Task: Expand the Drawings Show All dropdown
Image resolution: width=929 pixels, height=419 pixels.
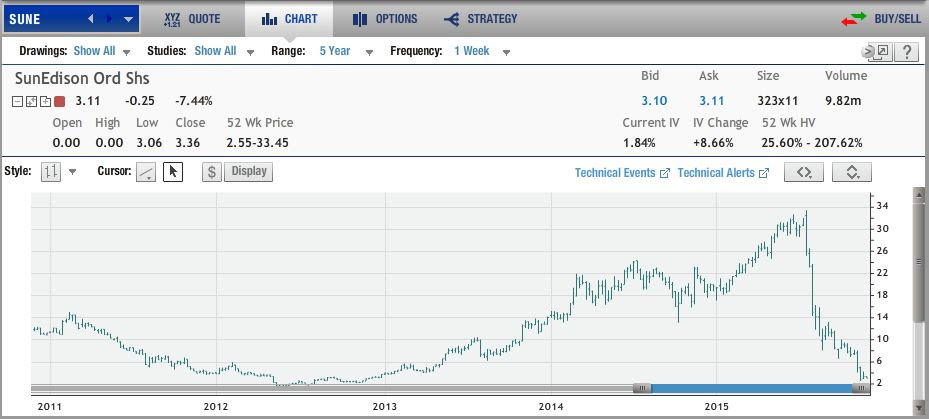Action: [x=126, y=52]
